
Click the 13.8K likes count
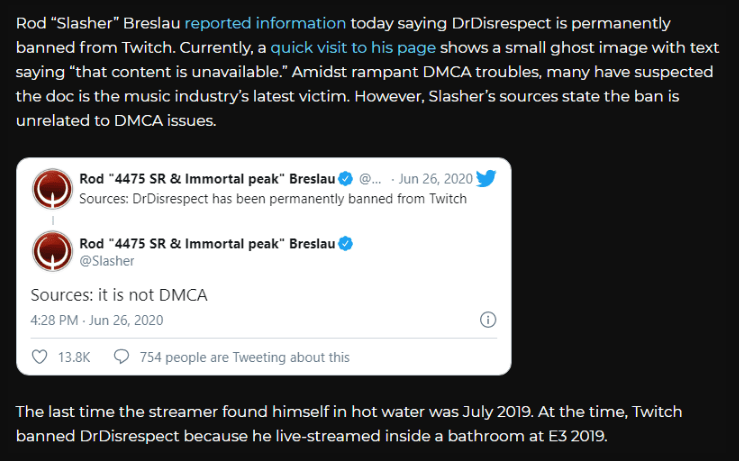tap(74, 357)
